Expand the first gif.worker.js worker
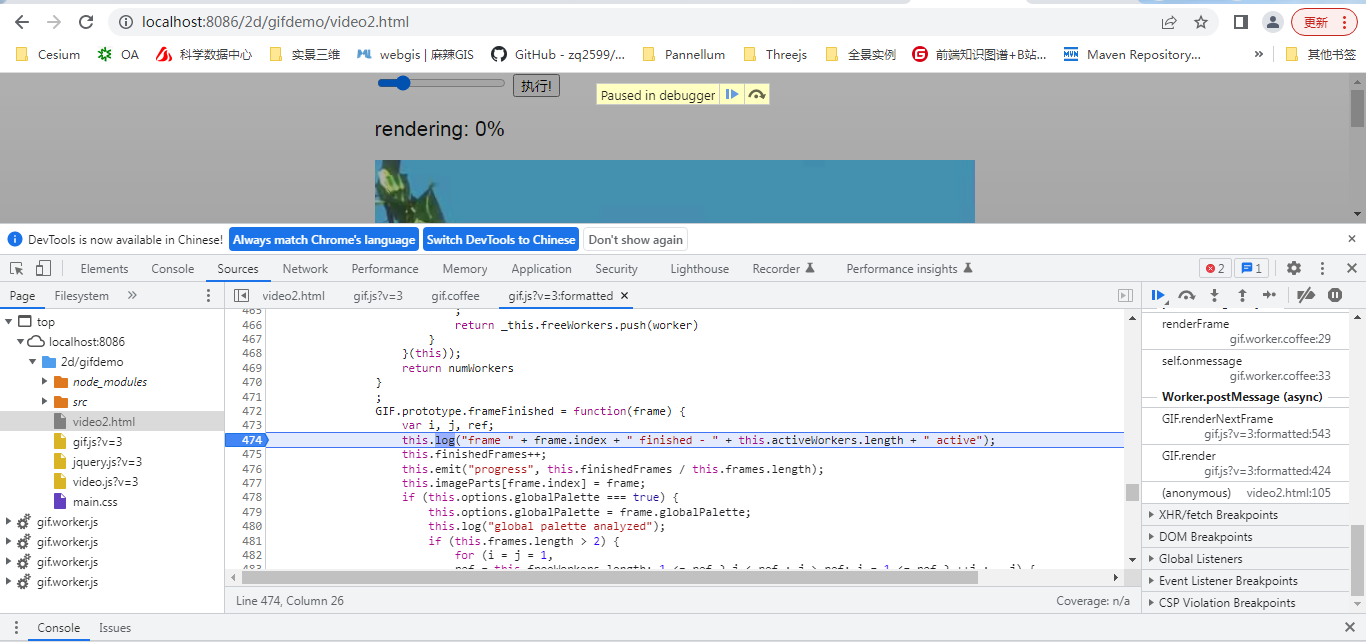 [10, 521]
